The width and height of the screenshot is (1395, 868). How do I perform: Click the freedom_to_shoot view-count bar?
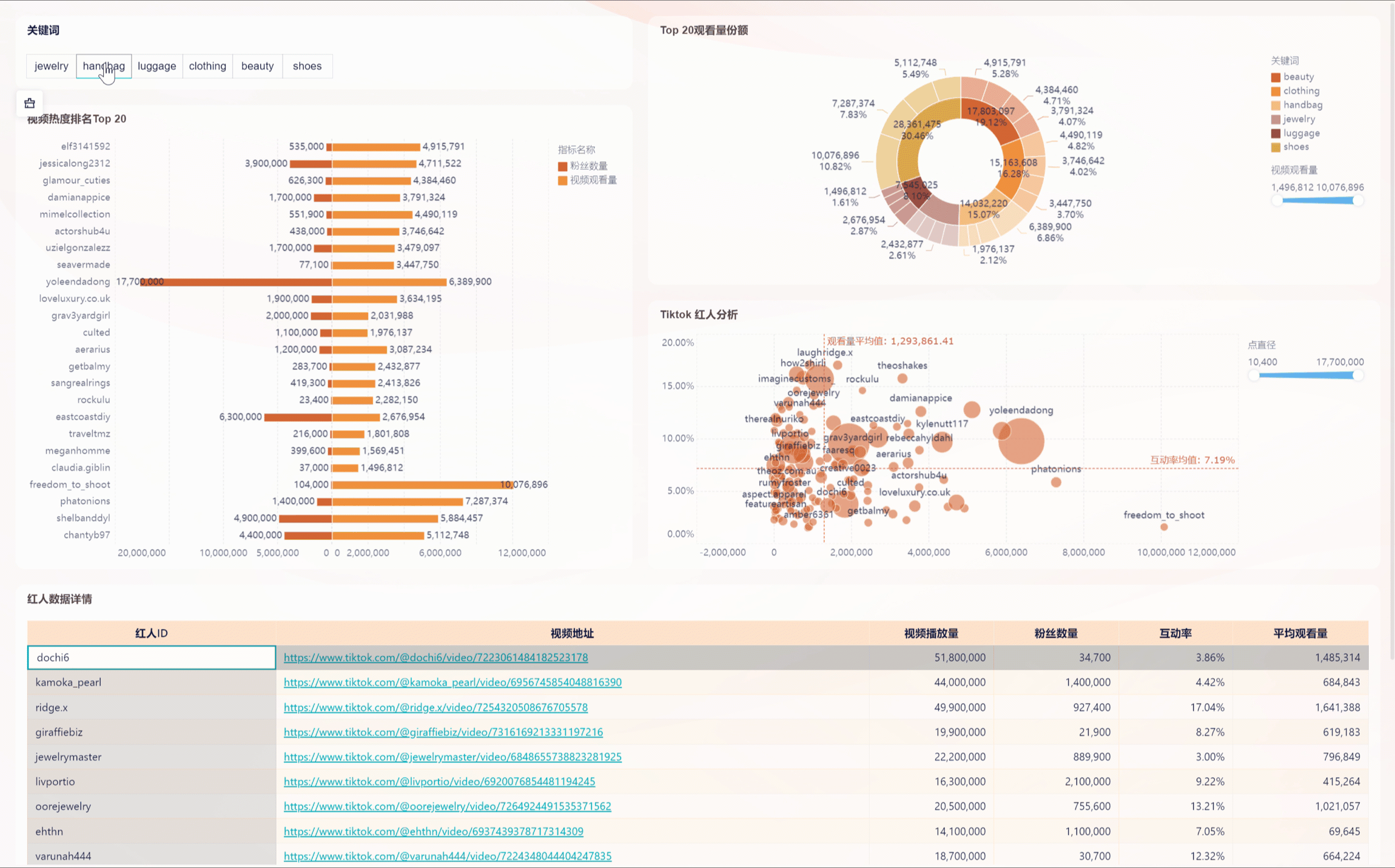pos(423,485)
